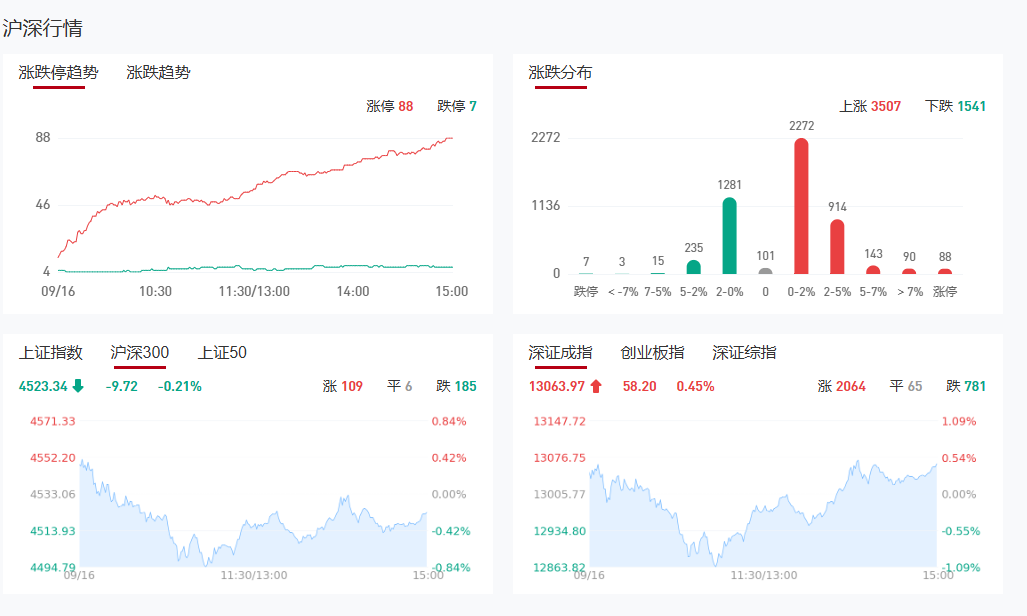
Task: Switch to the 上证50 tab
Action: (222, 352)
